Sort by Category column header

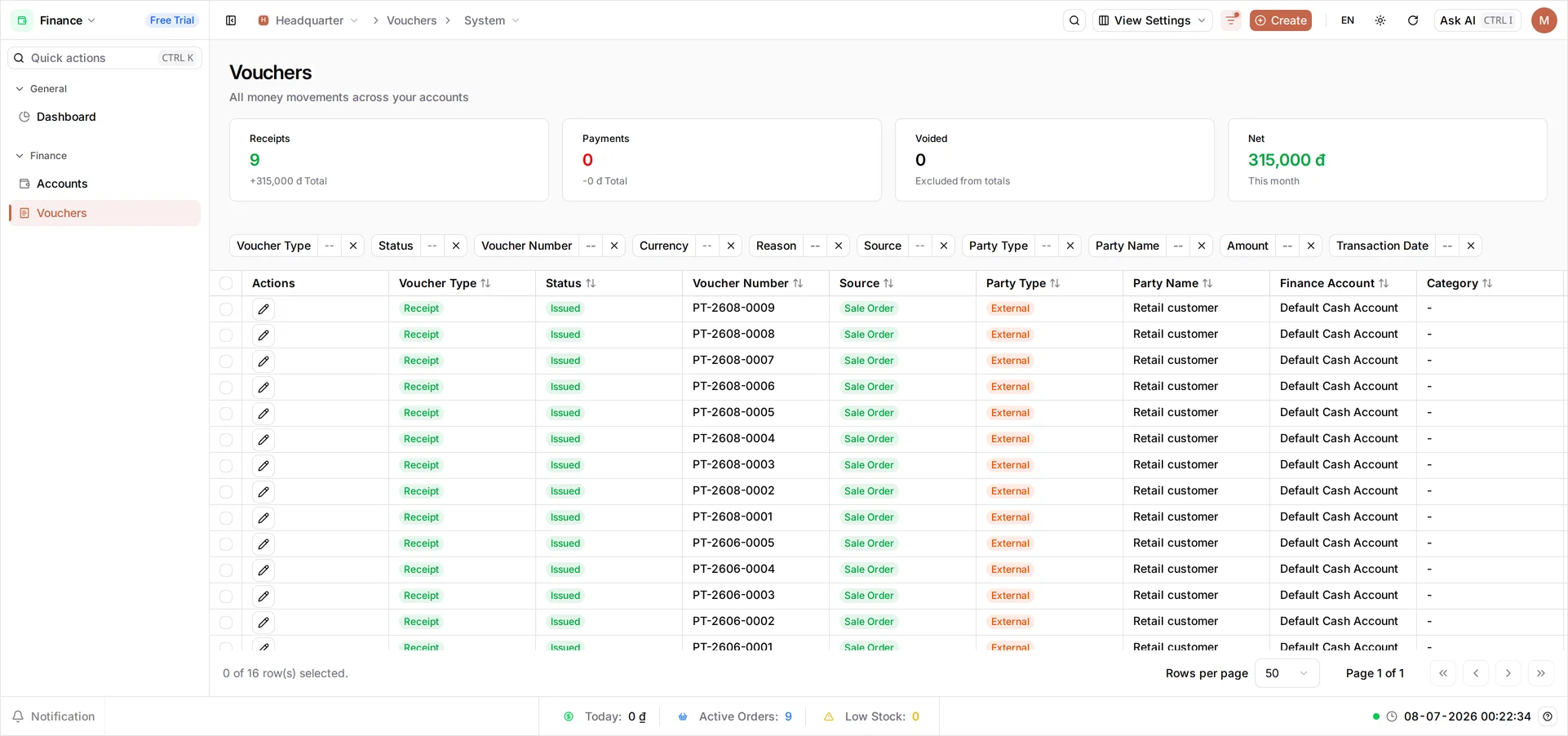1459,283
